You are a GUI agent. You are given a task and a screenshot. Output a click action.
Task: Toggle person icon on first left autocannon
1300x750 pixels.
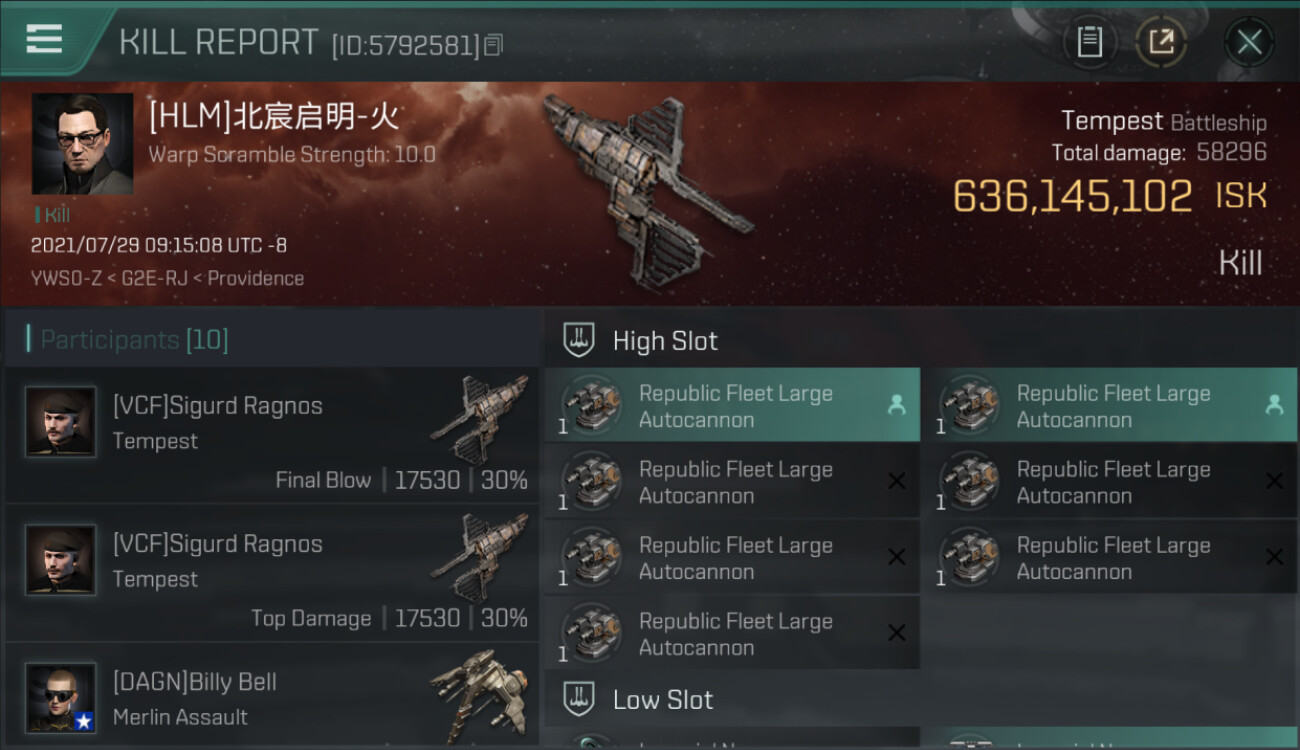(x=896, y=405)
